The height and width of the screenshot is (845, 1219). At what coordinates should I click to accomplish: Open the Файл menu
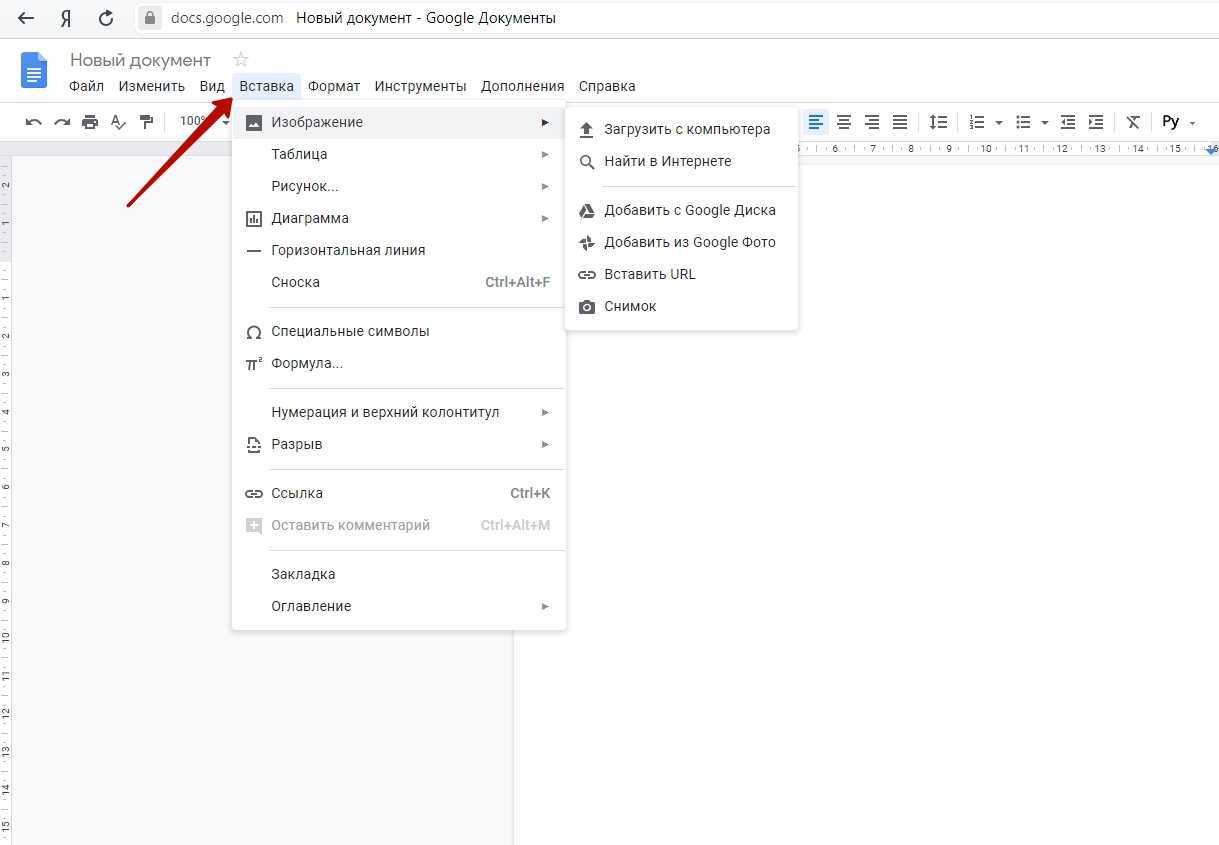pos(87,86)
